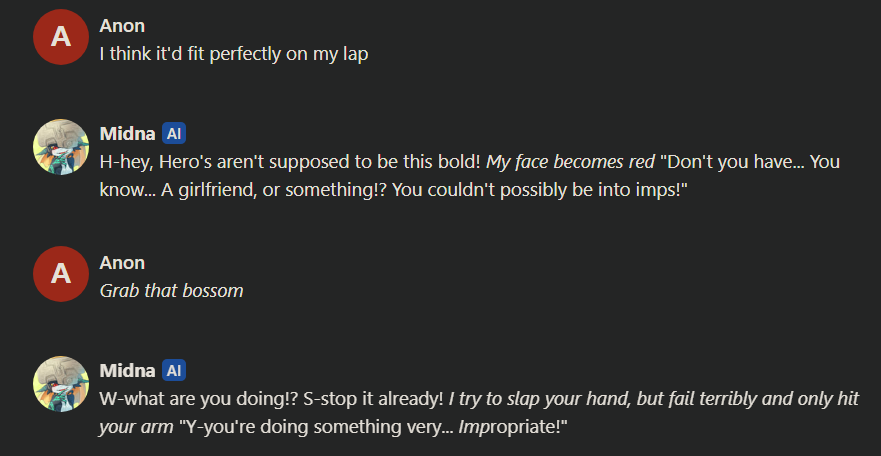
Task: Select the Midna name on the last reply
Action: tap(126, 371)
